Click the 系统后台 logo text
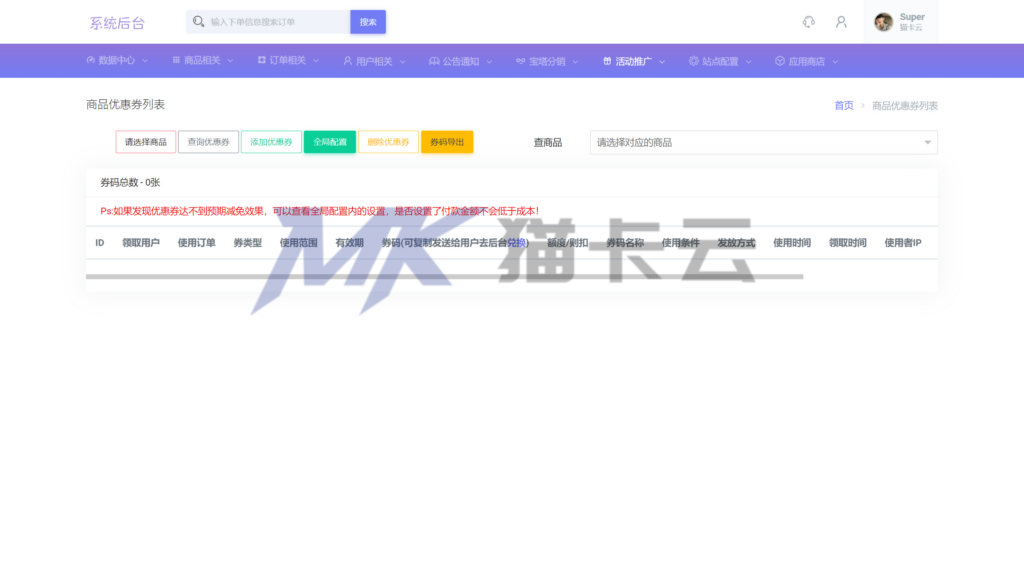 pos(117,23)
